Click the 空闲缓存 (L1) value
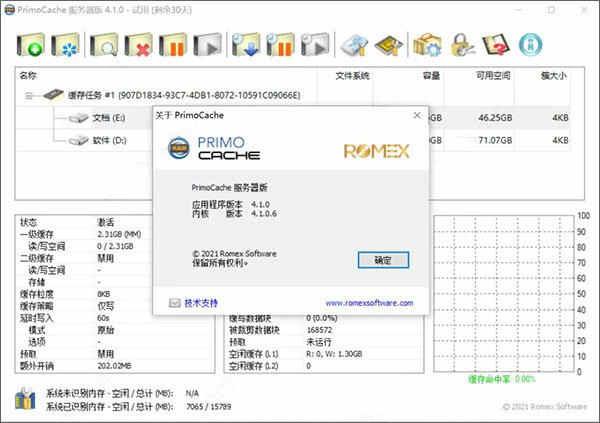 334,354
